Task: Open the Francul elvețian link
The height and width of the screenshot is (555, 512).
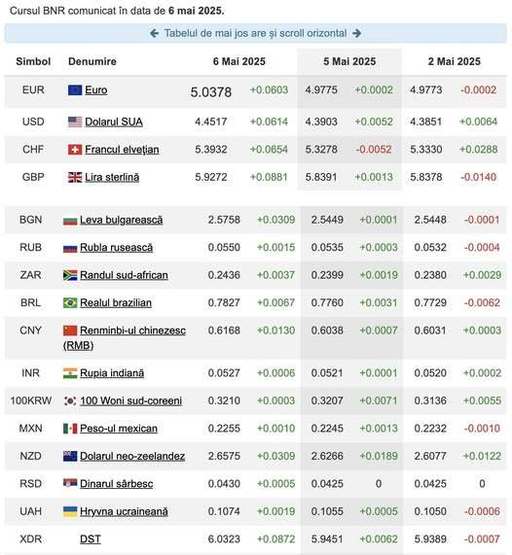Action: point(122,150)
